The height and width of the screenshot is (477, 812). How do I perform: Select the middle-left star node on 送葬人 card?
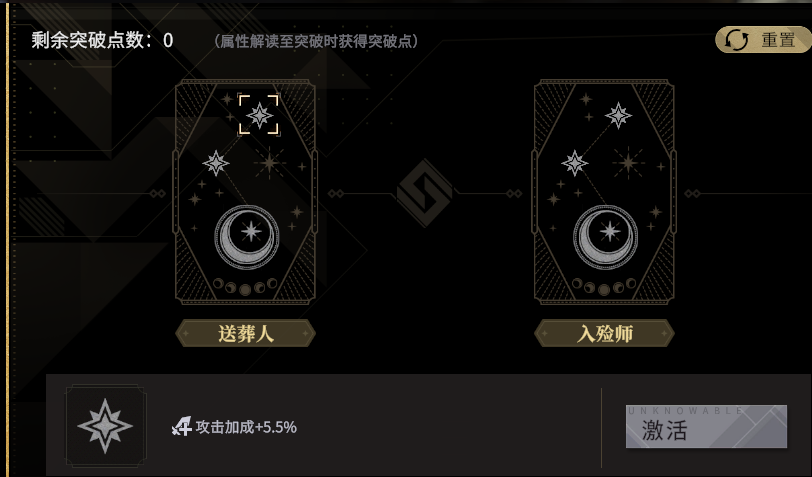pyautogui.click(x=215, y=163)
